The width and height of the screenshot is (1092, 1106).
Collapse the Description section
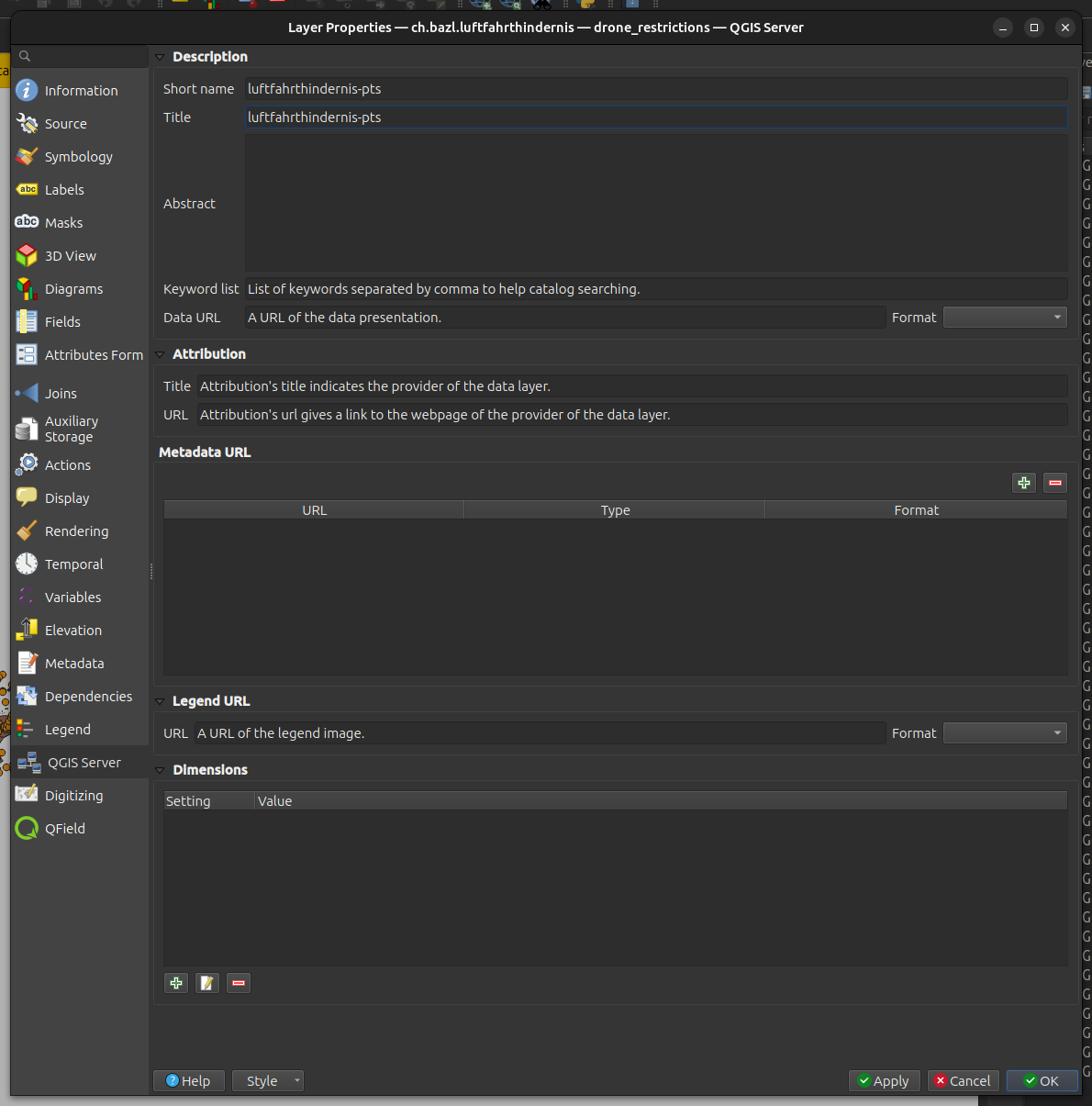pyautogui.click(x=160, y=57)
